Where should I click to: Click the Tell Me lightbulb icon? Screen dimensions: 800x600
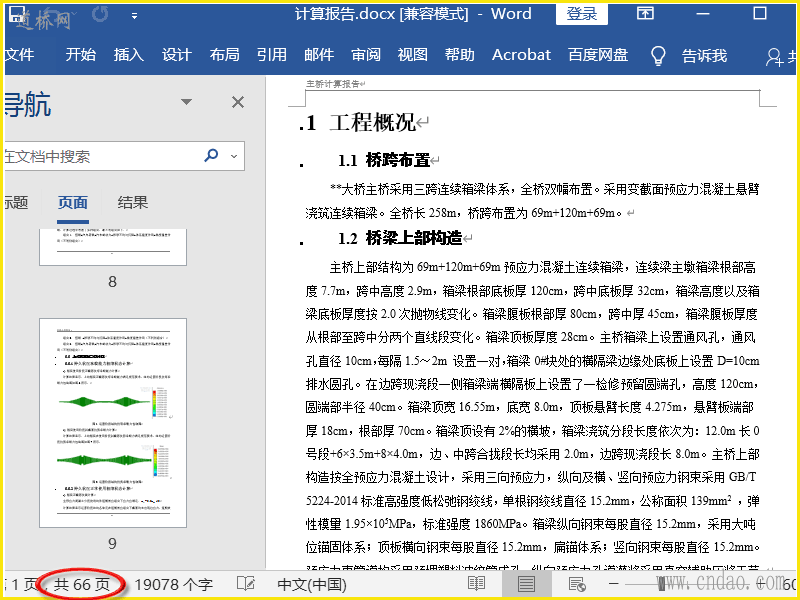click(658, 55)
